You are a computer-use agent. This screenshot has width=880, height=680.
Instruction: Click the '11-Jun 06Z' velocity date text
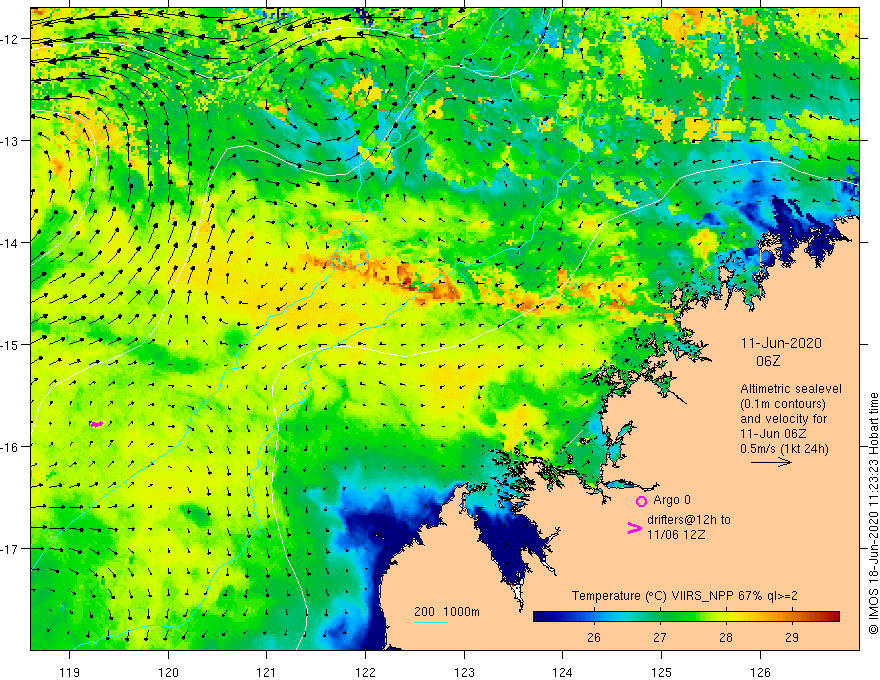(x=773, y=434)
